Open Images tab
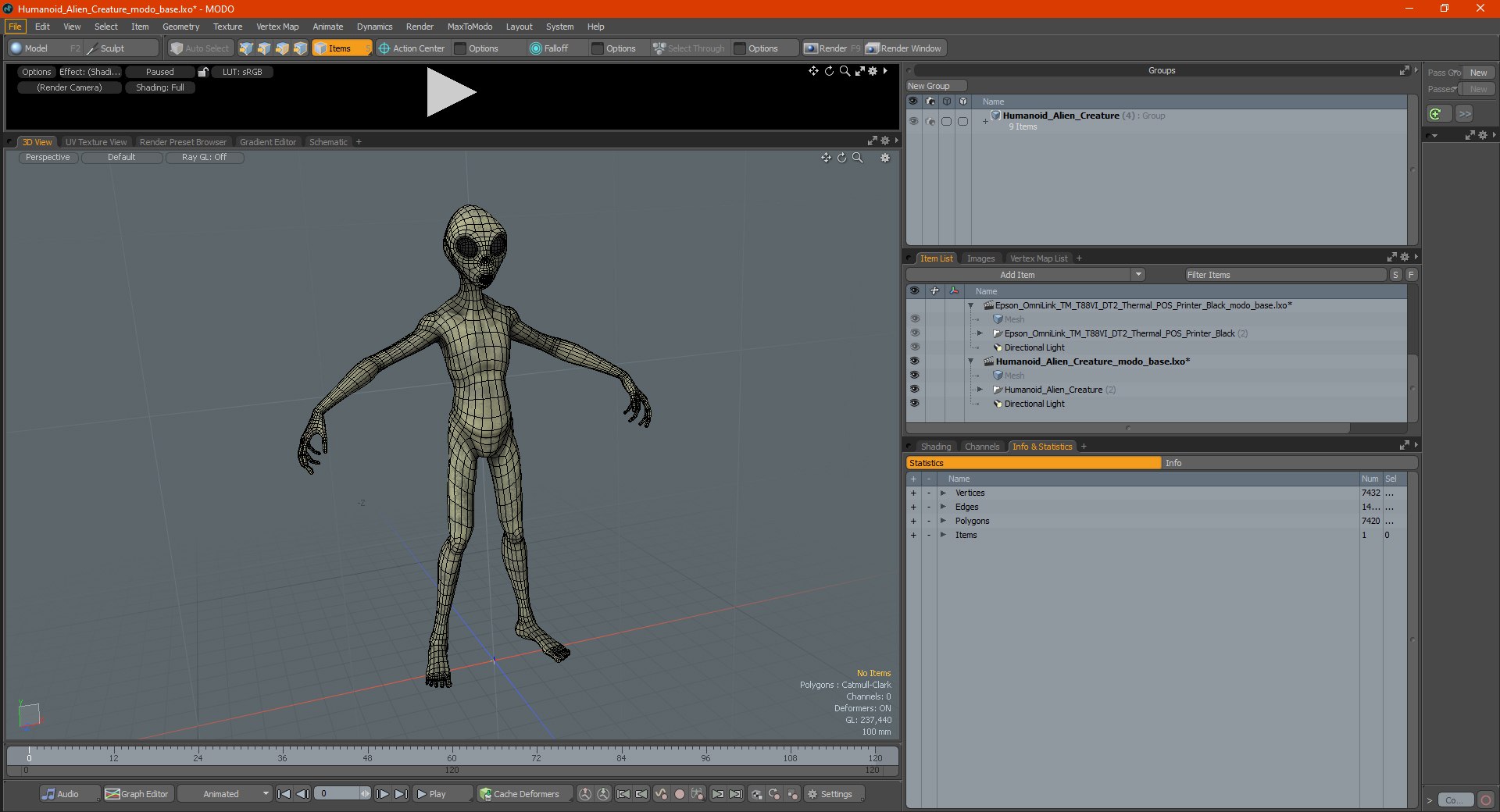 (x=980, y=258)
